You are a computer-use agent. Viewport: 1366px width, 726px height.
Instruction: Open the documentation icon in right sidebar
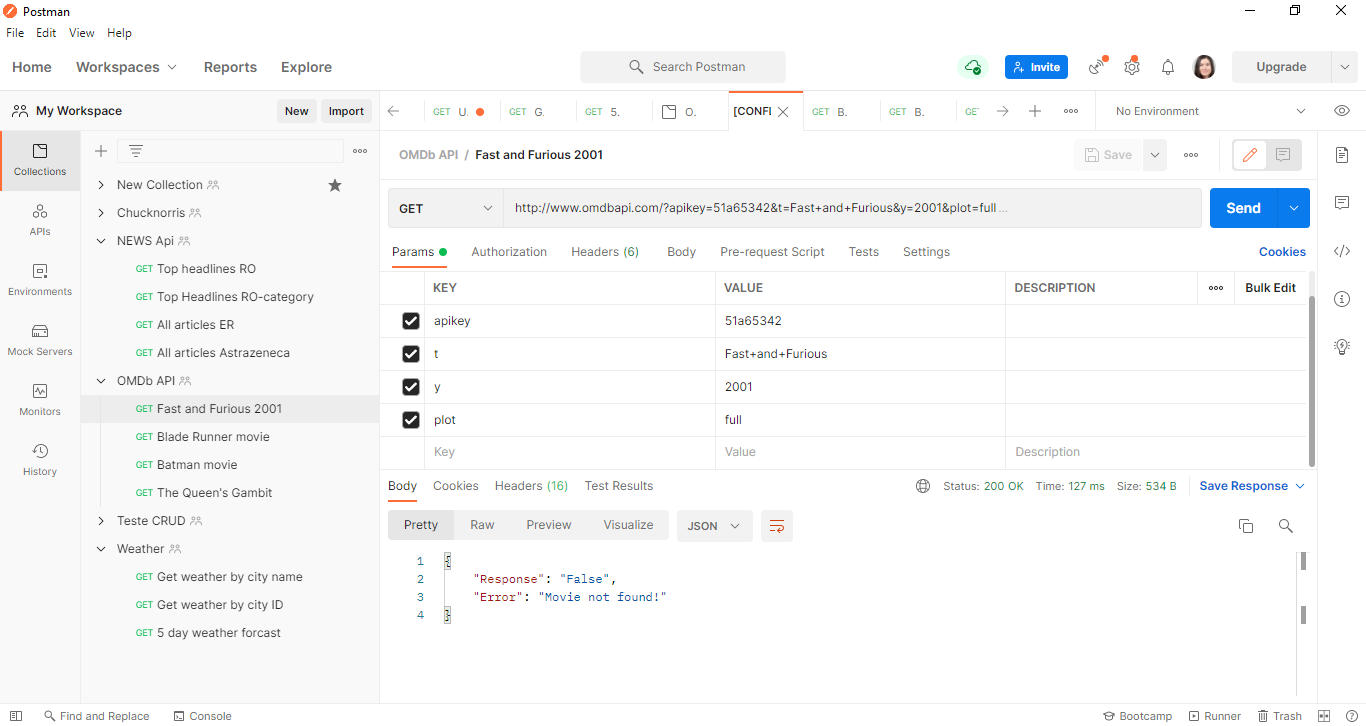[1342, 155]
